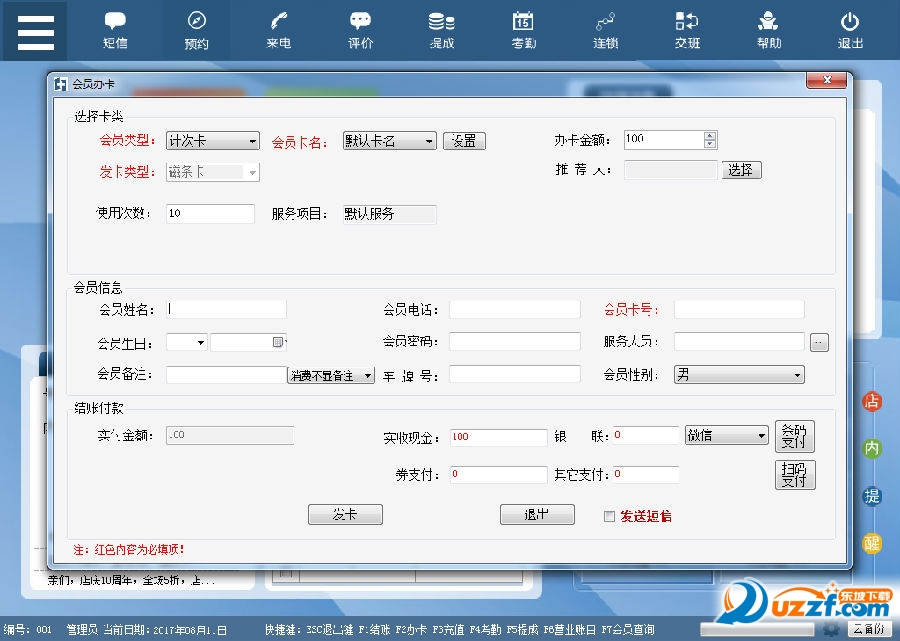Viewport: 900px width, 641px height.
Task: Open the main hamburger menu
Action: [x=35, y=30]
